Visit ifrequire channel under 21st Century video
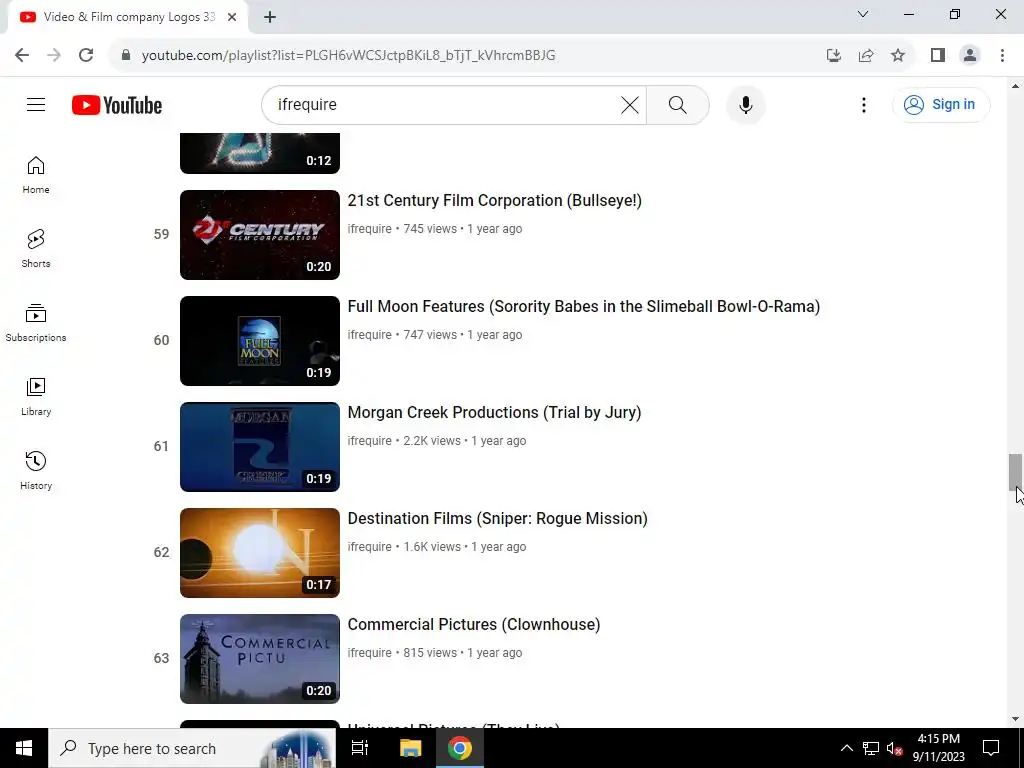 pos(370,229)
